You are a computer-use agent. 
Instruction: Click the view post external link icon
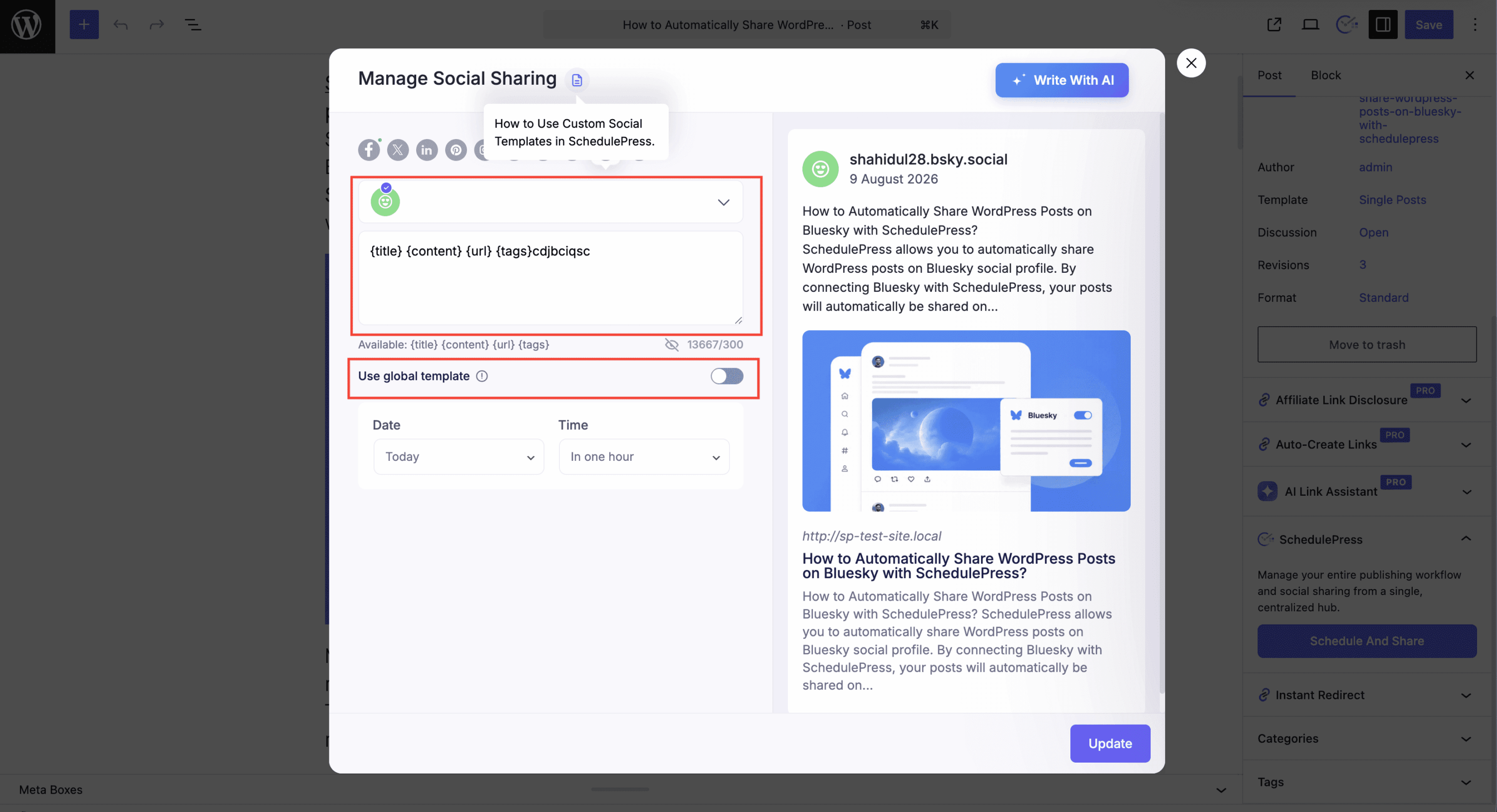click(x=1274, y=24)
